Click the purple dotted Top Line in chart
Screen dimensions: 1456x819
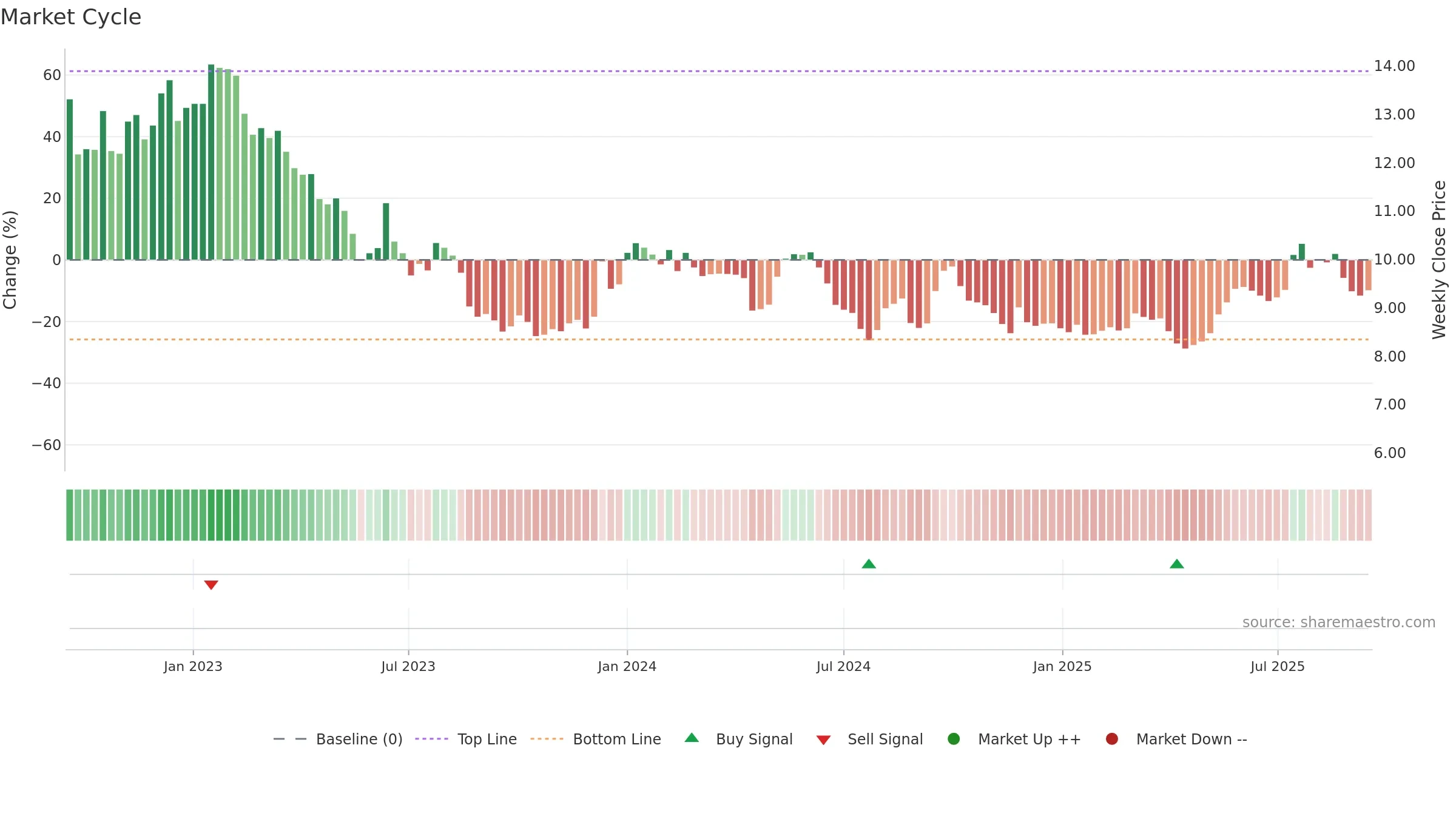click(x=719, y=71)
